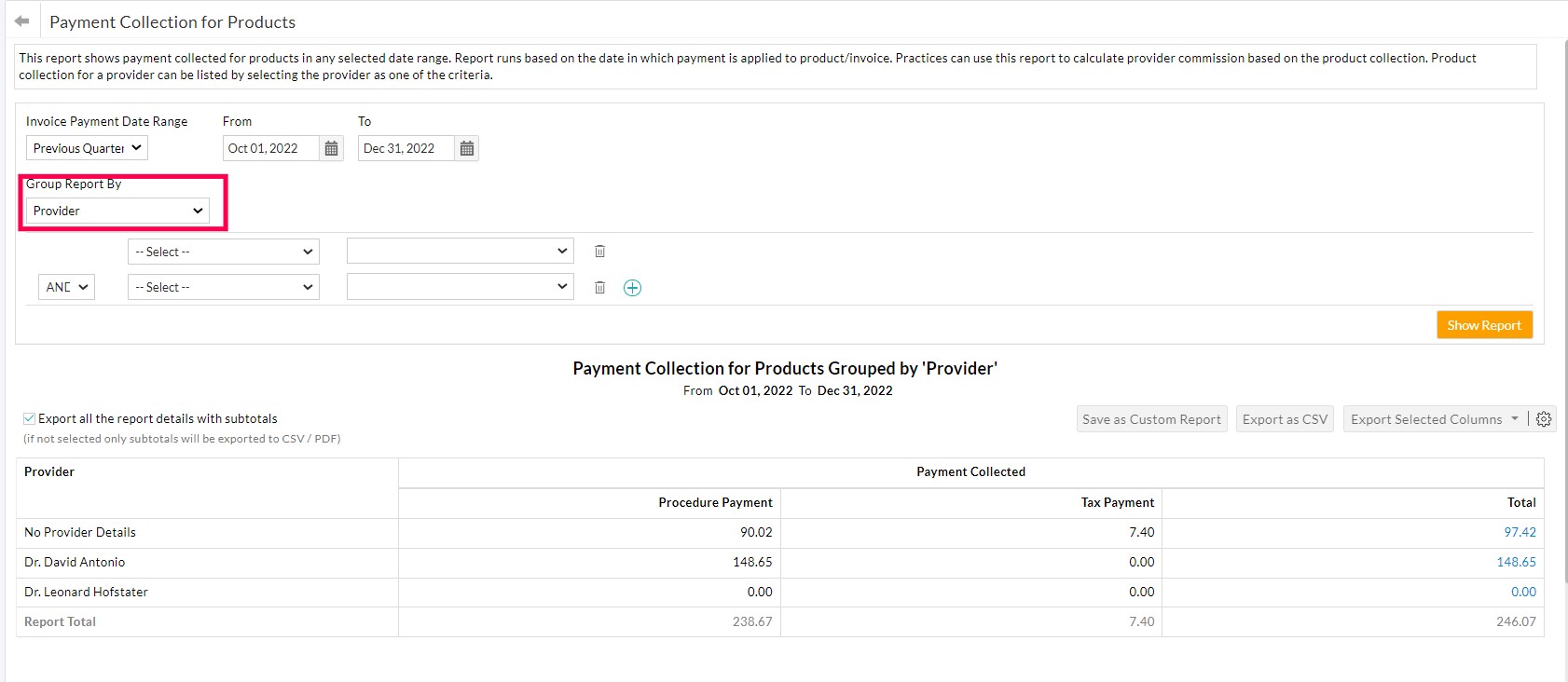
Task: Click Save as Custom Report
Action: (1151, 419)
